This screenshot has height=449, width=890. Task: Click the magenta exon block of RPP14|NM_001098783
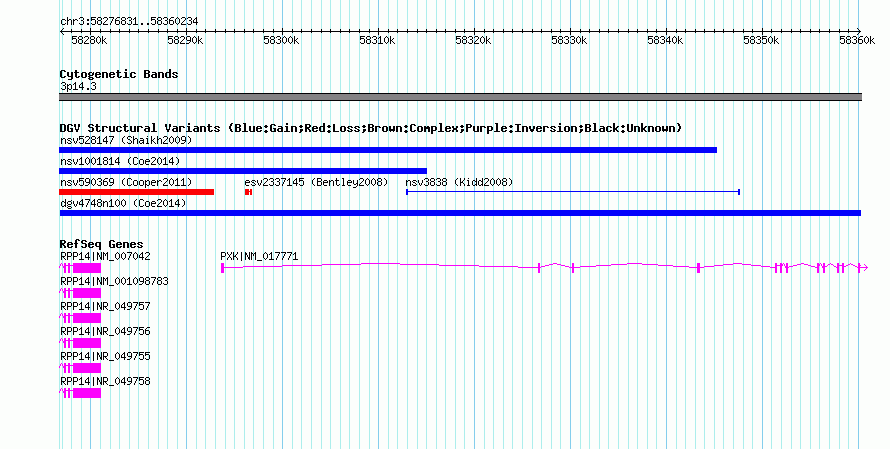pyautogui.click(x=87, y=293)
